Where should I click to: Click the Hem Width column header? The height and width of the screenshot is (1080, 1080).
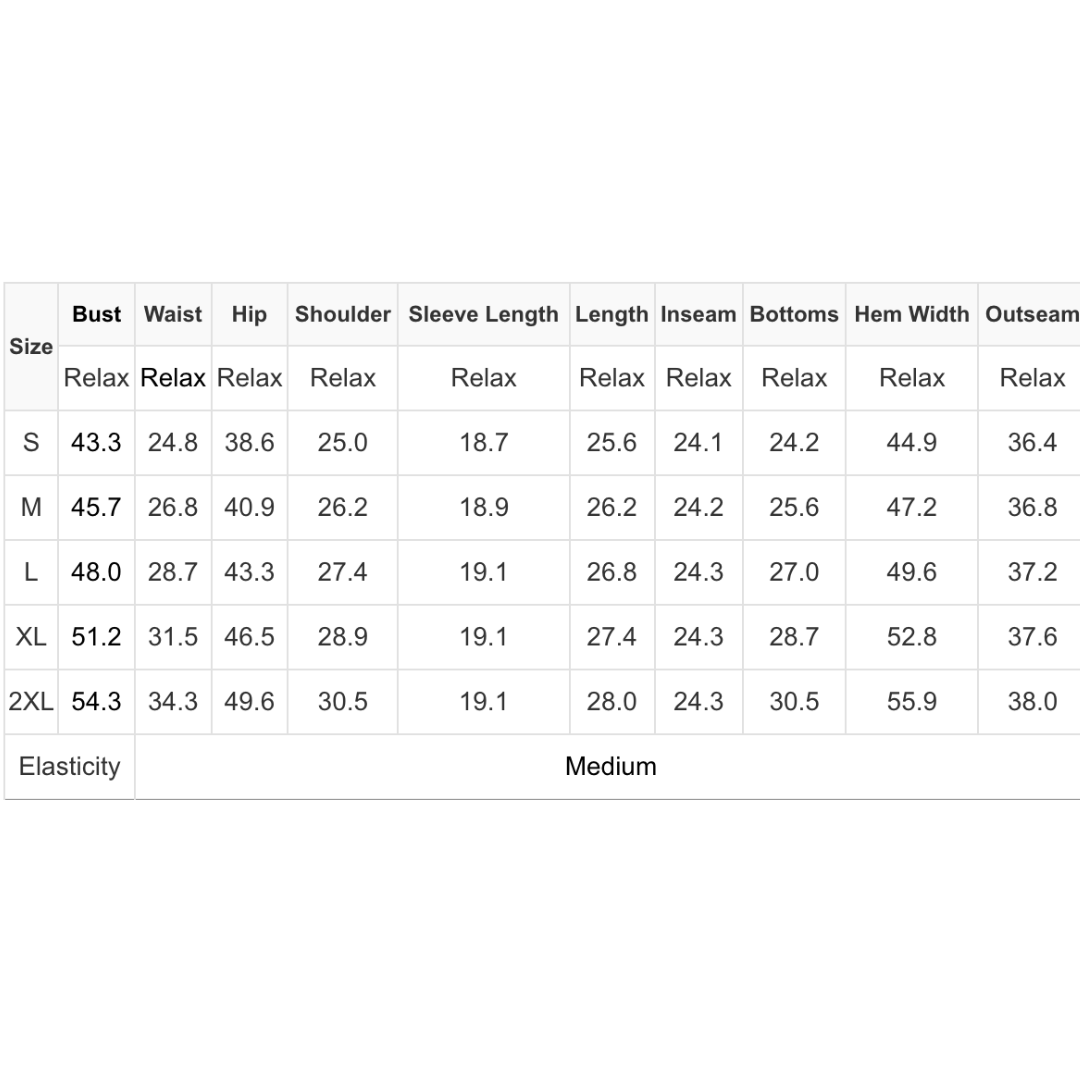[x=911, y=314]
